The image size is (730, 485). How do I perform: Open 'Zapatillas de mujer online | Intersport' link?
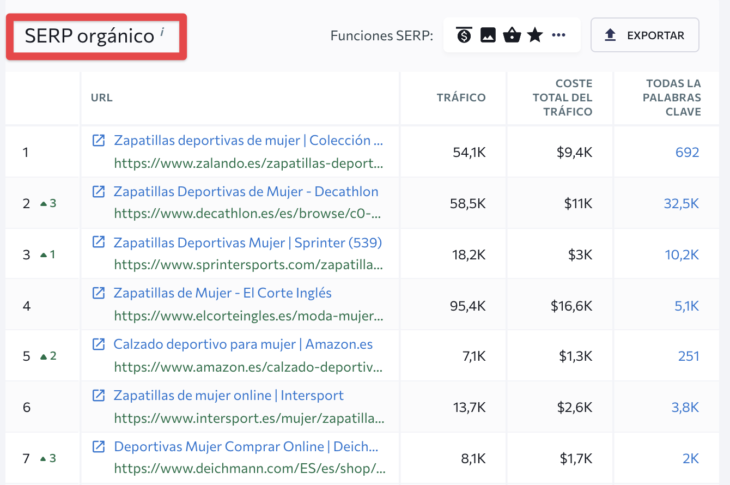pos(229,395)
